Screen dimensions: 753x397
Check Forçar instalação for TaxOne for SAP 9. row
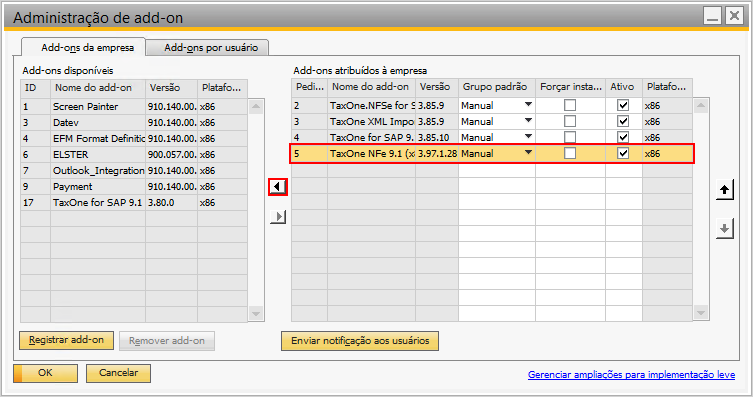click(570, 137)
